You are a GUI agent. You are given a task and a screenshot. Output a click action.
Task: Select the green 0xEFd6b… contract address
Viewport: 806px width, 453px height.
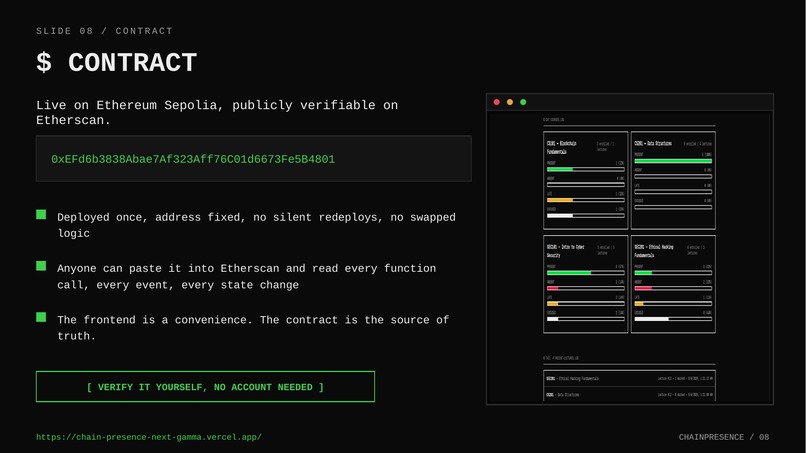(193, 159)
